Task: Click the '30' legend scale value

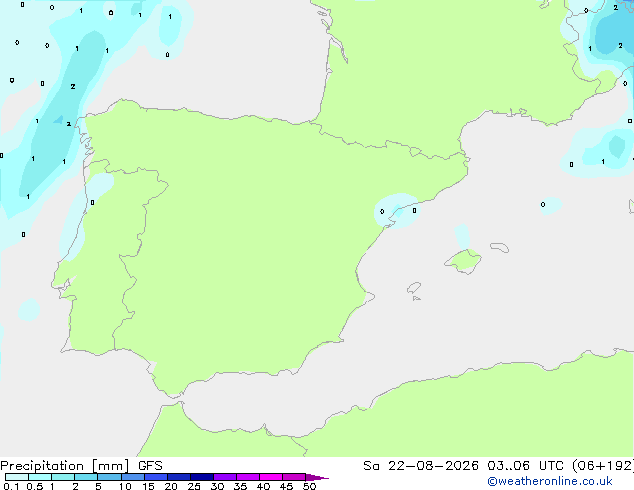Action: coord(217,486)
